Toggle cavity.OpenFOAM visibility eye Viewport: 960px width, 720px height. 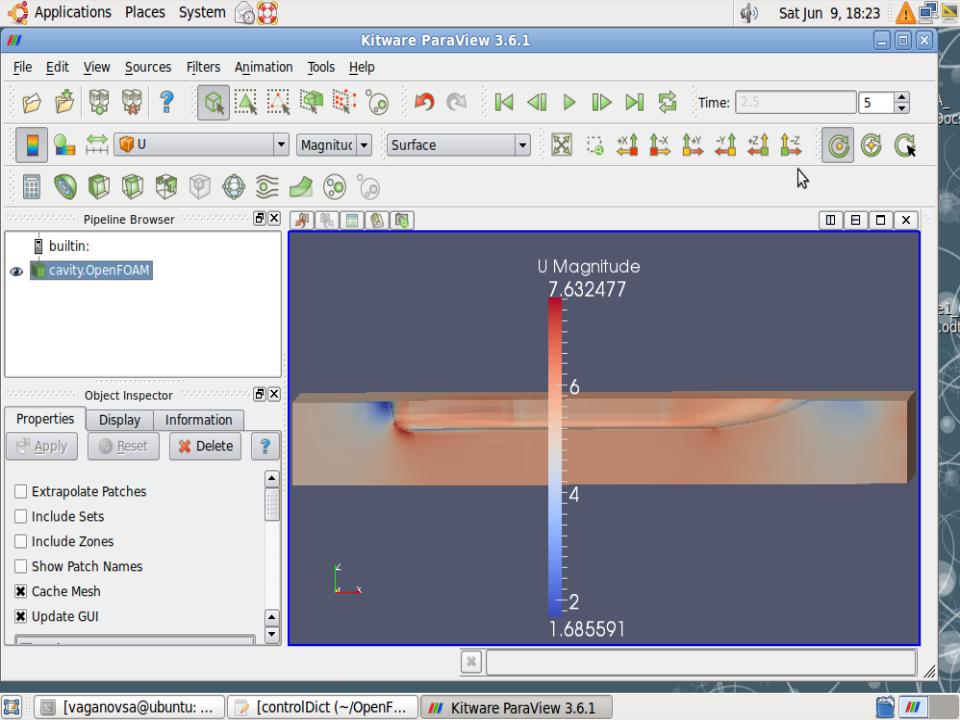[x=17, y=271]
